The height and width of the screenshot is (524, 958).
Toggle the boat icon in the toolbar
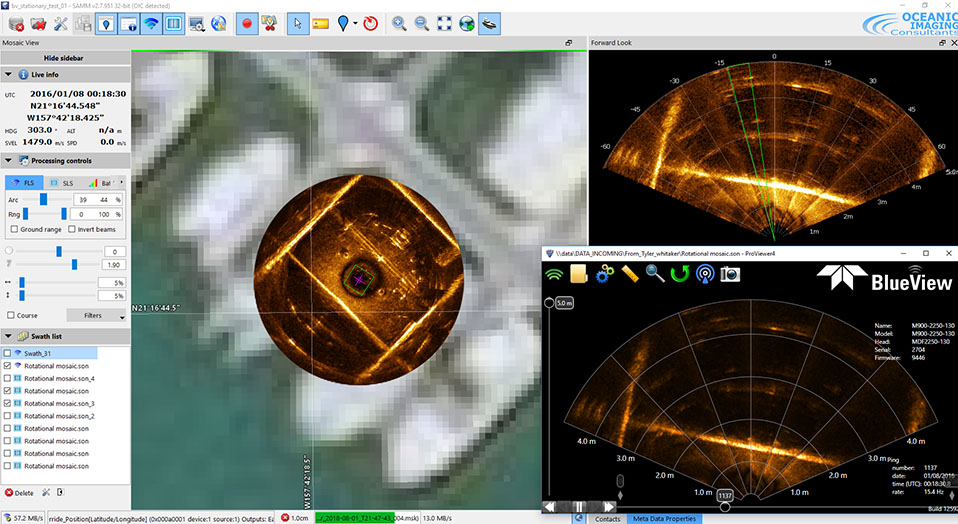489,24
